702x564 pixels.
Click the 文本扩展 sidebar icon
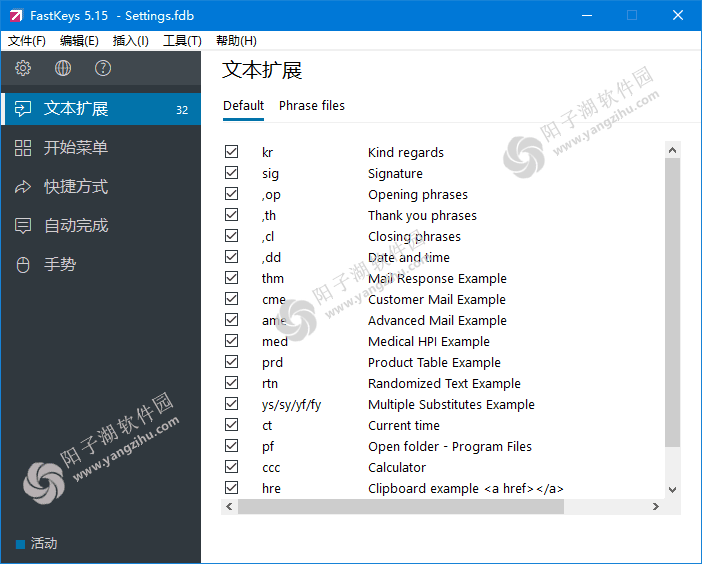click(23, 109)
